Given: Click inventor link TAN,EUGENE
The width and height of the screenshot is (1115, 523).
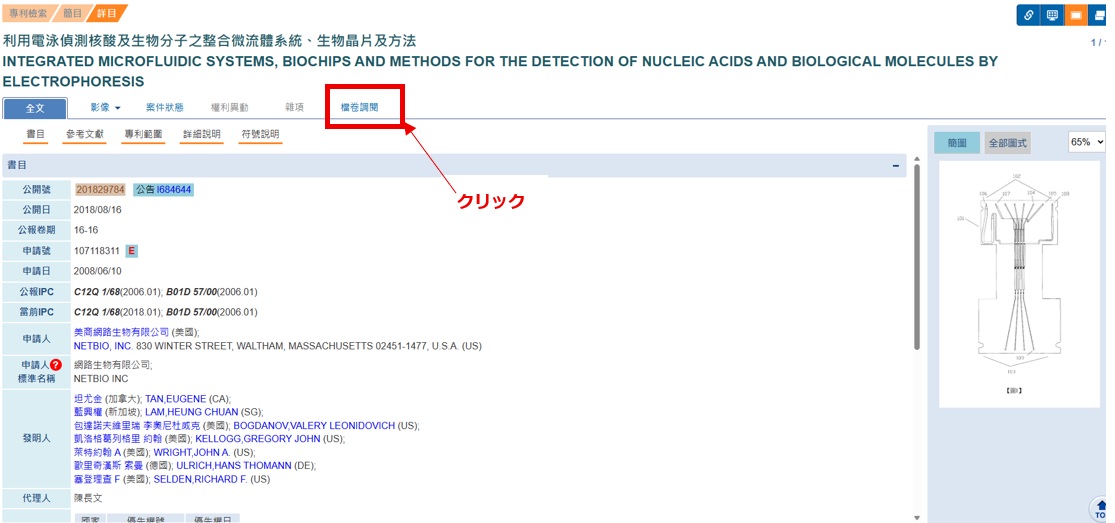Looking at the screenshot, I should (175, 399).
